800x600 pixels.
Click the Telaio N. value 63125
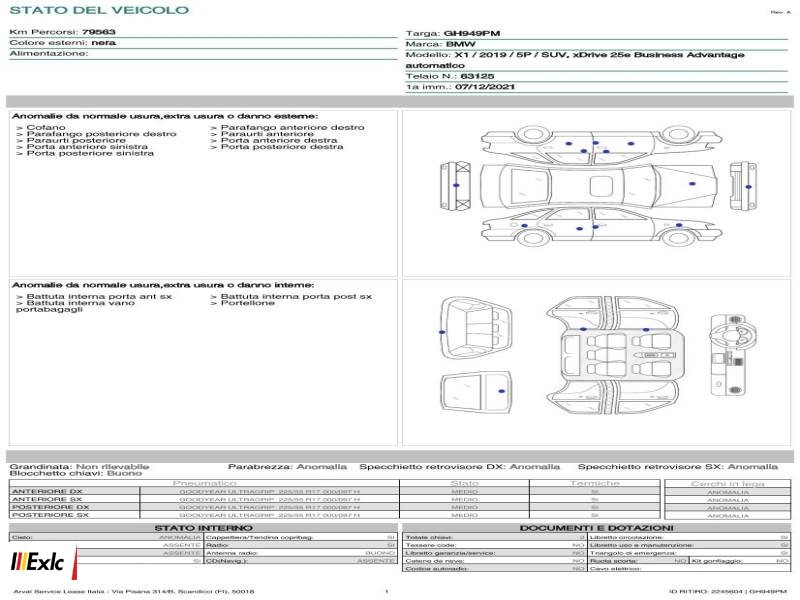(x=478, y=76)
